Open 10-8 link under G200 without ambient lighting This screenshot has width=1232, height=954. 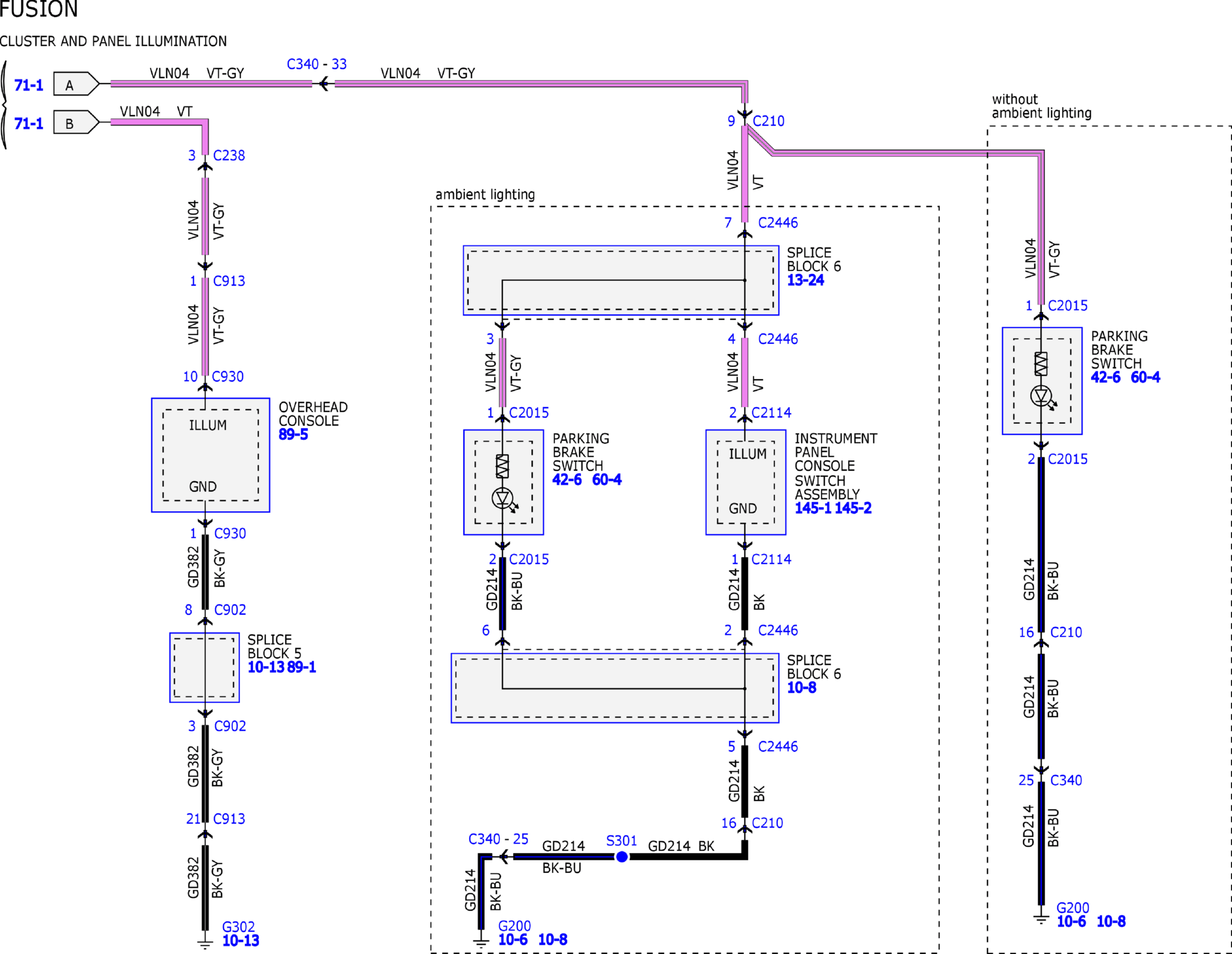[1111, 921]
